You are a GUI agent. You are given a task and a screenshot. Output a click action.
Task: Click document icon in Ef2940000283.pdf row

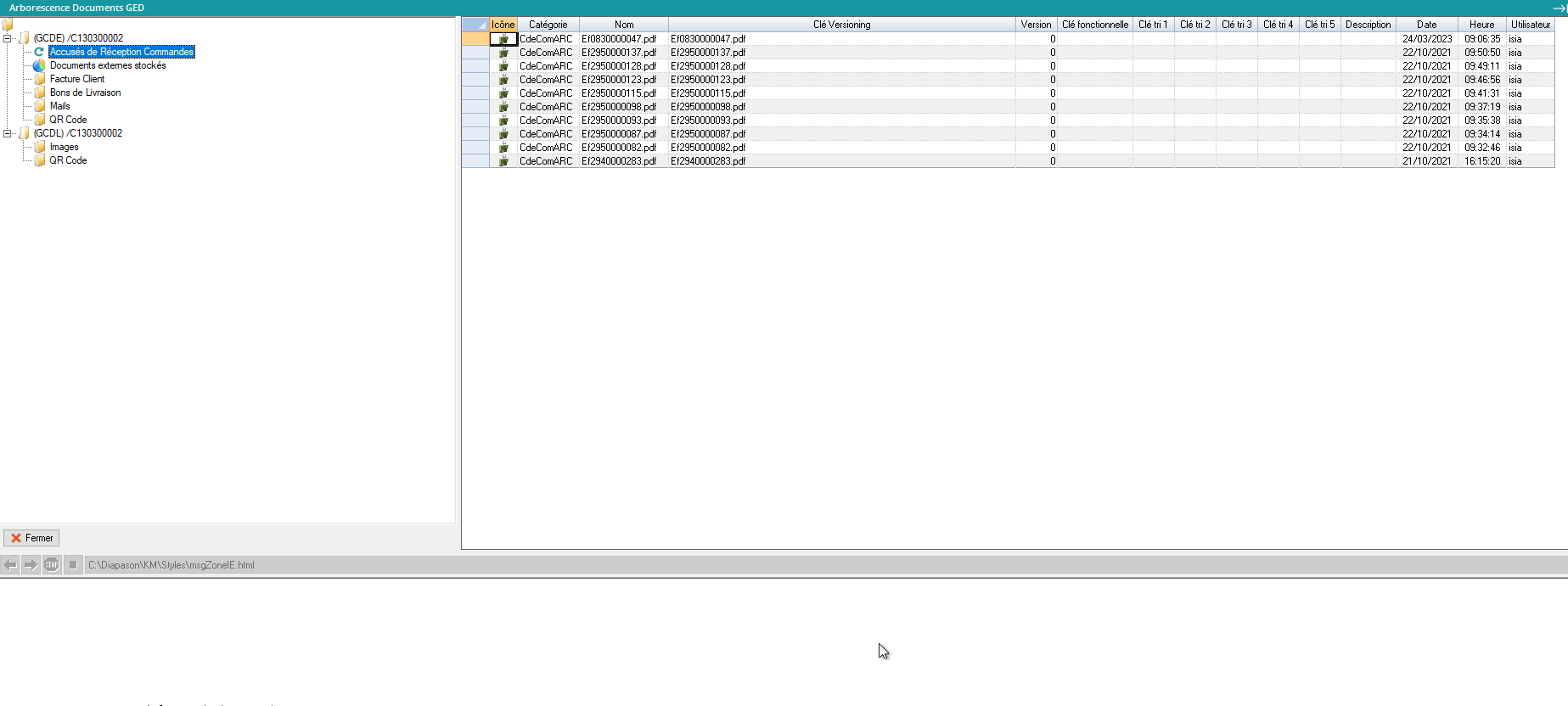click(x=503, y=161)
